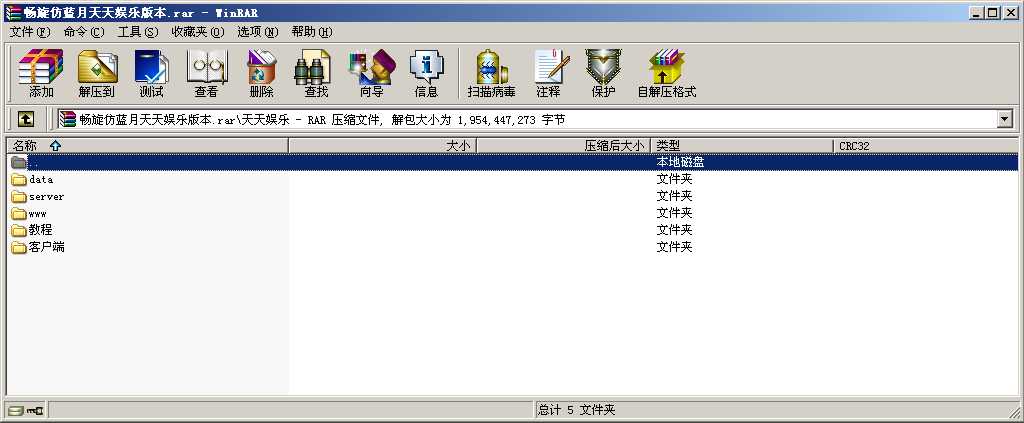This screenshot has height=423, width=1024.
Task: Click the archive icon in the address bar
Action: pos(67,119)
